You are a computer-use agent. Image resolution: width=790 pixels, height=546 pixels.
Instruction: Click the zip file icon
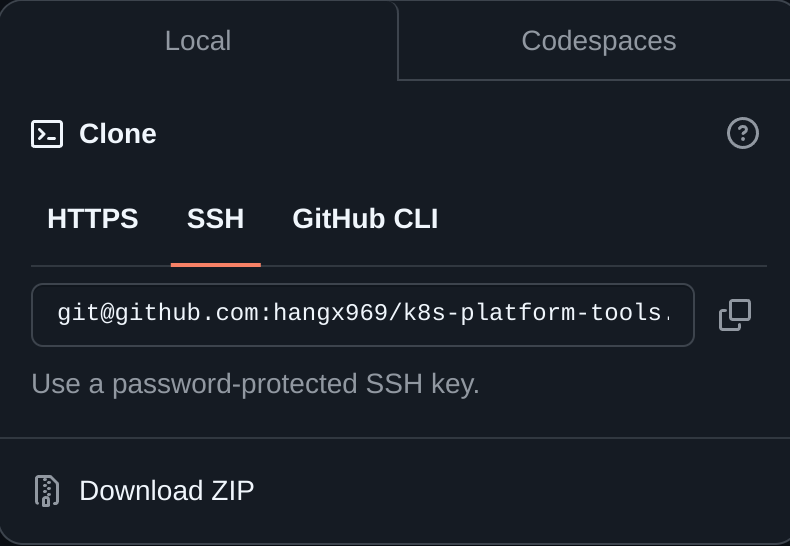coord(47,491)
